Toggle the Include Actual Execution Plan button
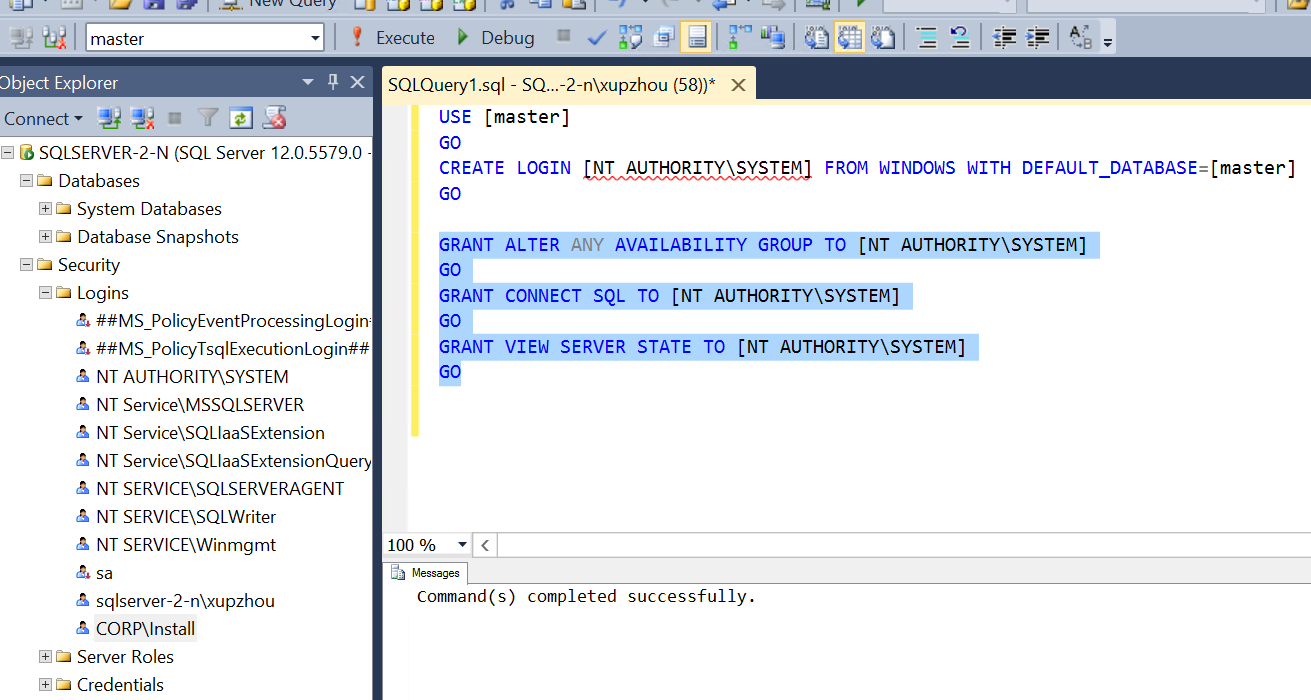 coord(739,38)
